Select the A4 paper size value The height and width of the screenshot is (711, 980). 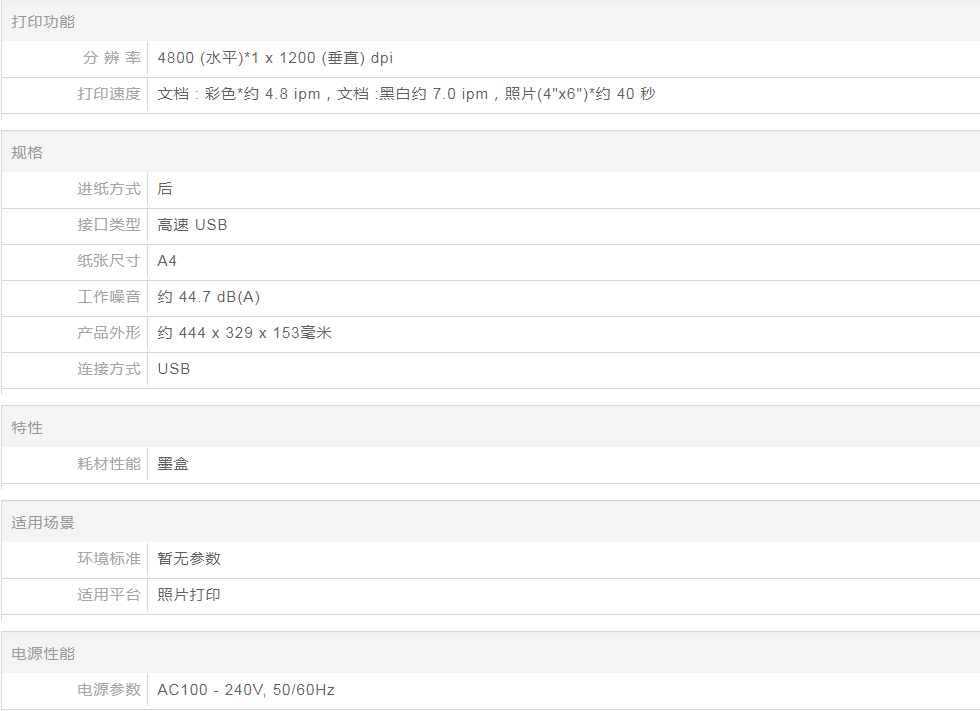167,261
